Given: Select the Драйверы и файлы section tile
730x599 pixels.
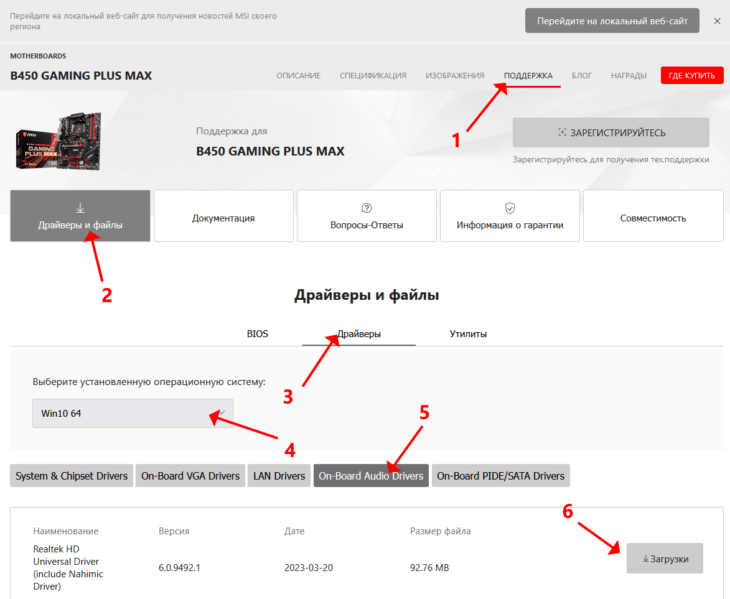Looking at the screenshot, I should point(80,215).
